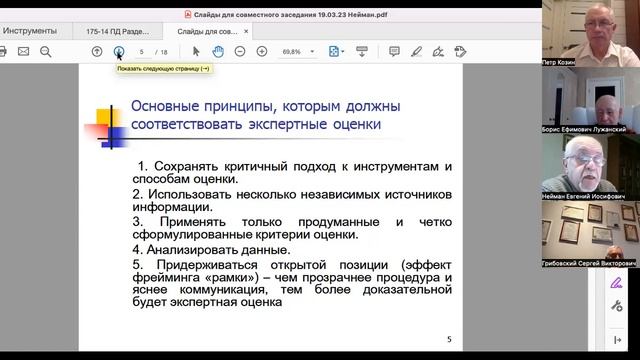
Task: Zoom out with the minus button
Action: click(240, 51)
